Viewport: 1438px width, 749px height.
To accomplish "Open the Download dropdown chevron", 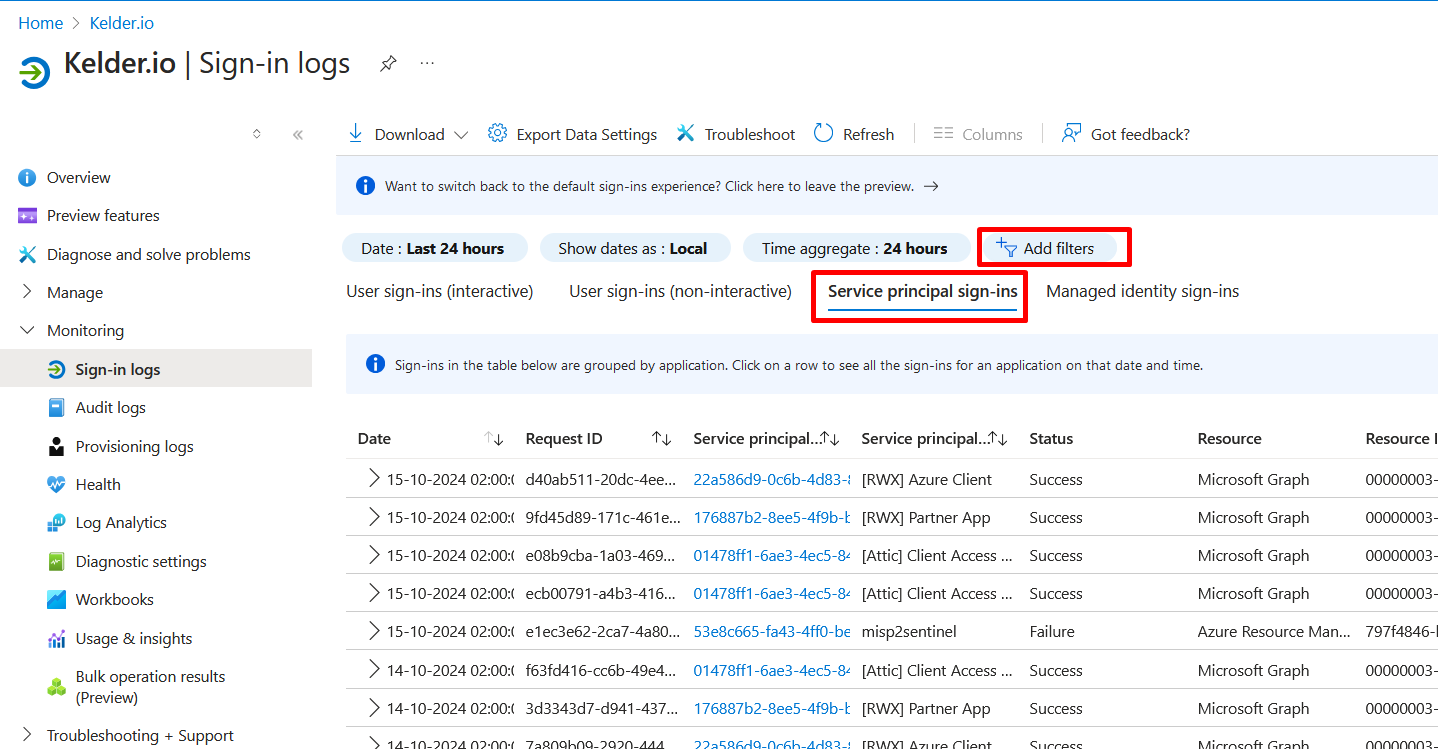I will pos(460,135).
